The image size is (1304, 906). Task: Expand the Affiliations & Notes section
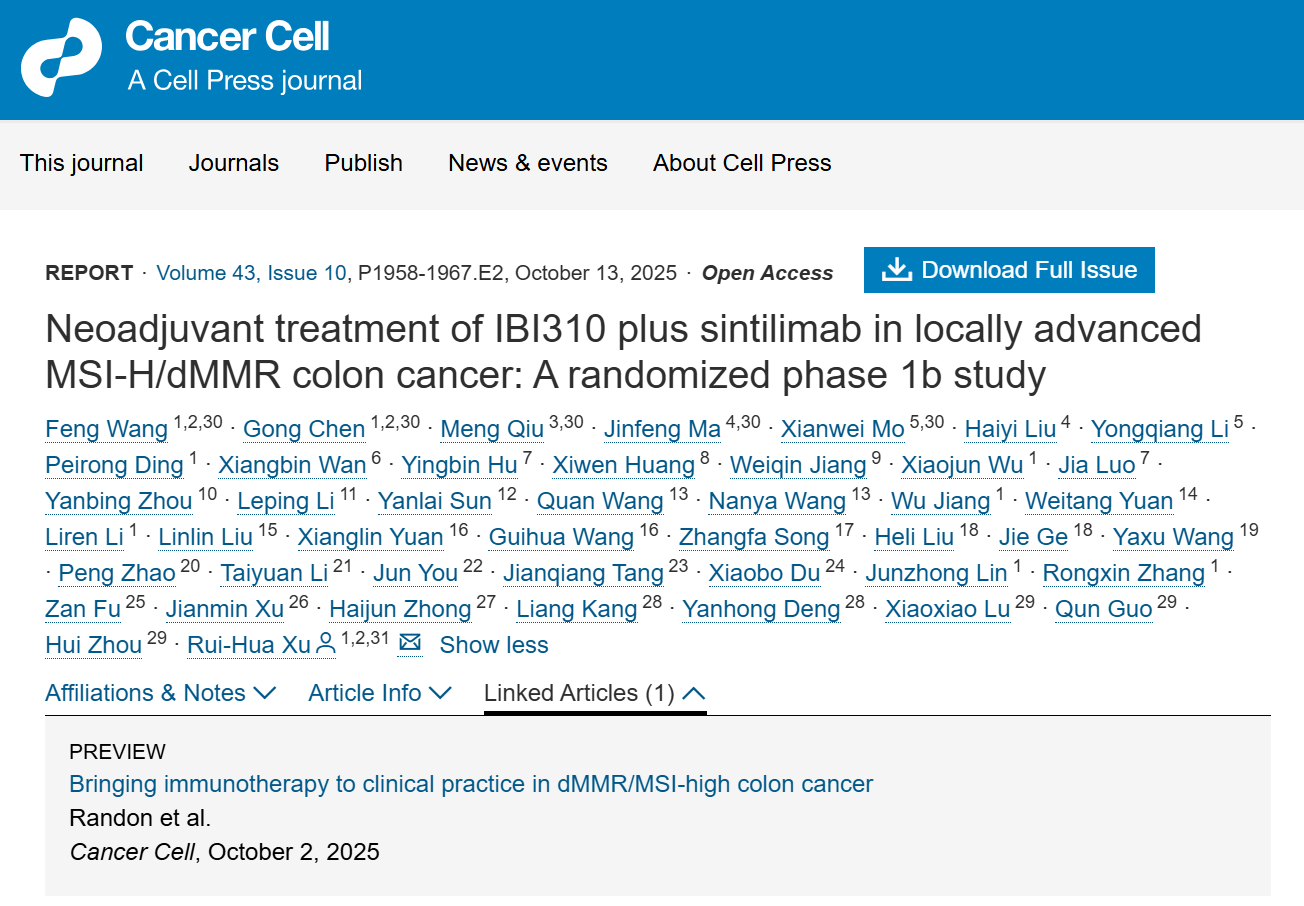[x=160, y=693]
